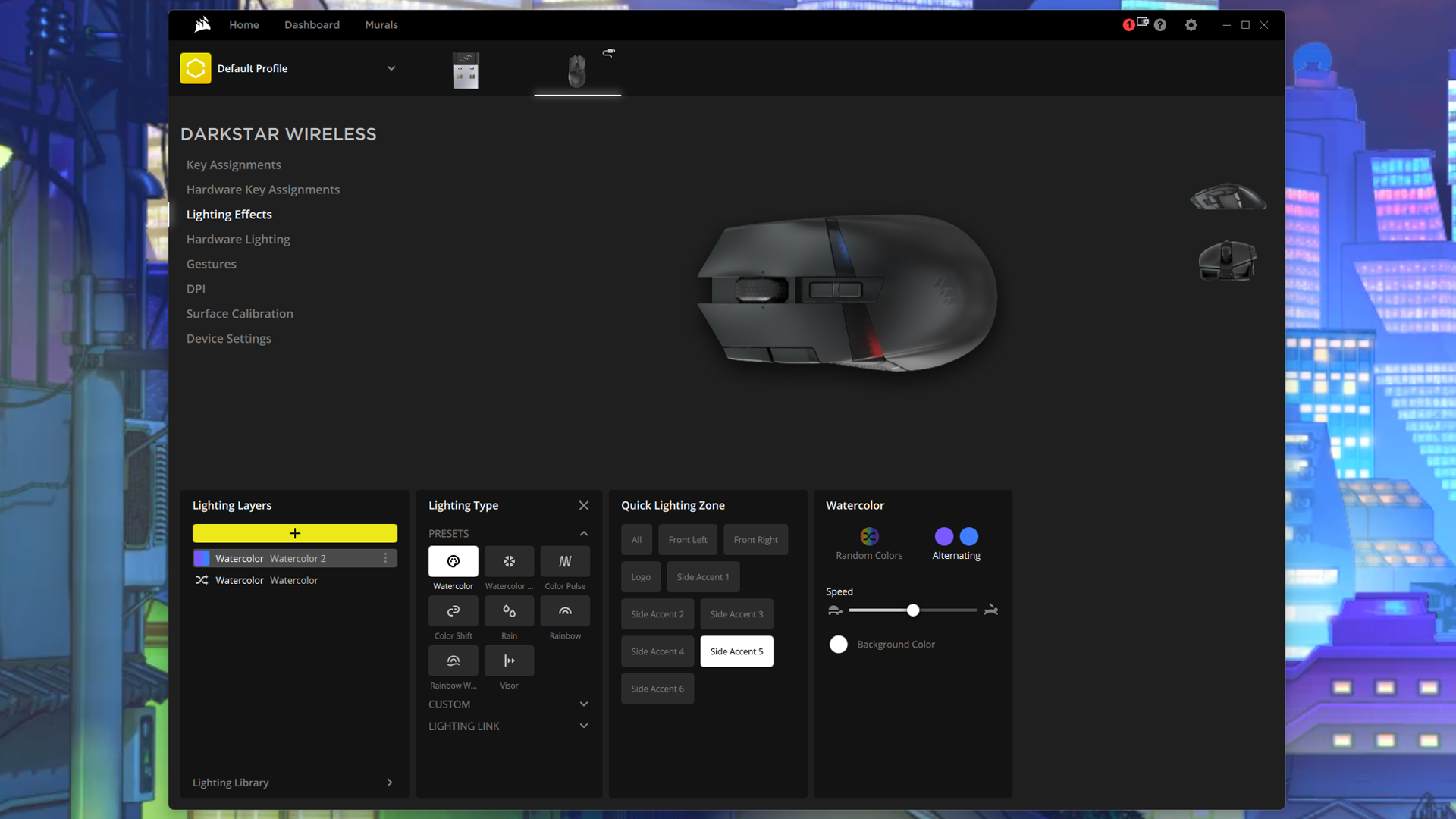Image resolution: width=1456 pixels, height=819 pixels.
Task: Select the USB wireless receiver device
Action: (466, 70)
